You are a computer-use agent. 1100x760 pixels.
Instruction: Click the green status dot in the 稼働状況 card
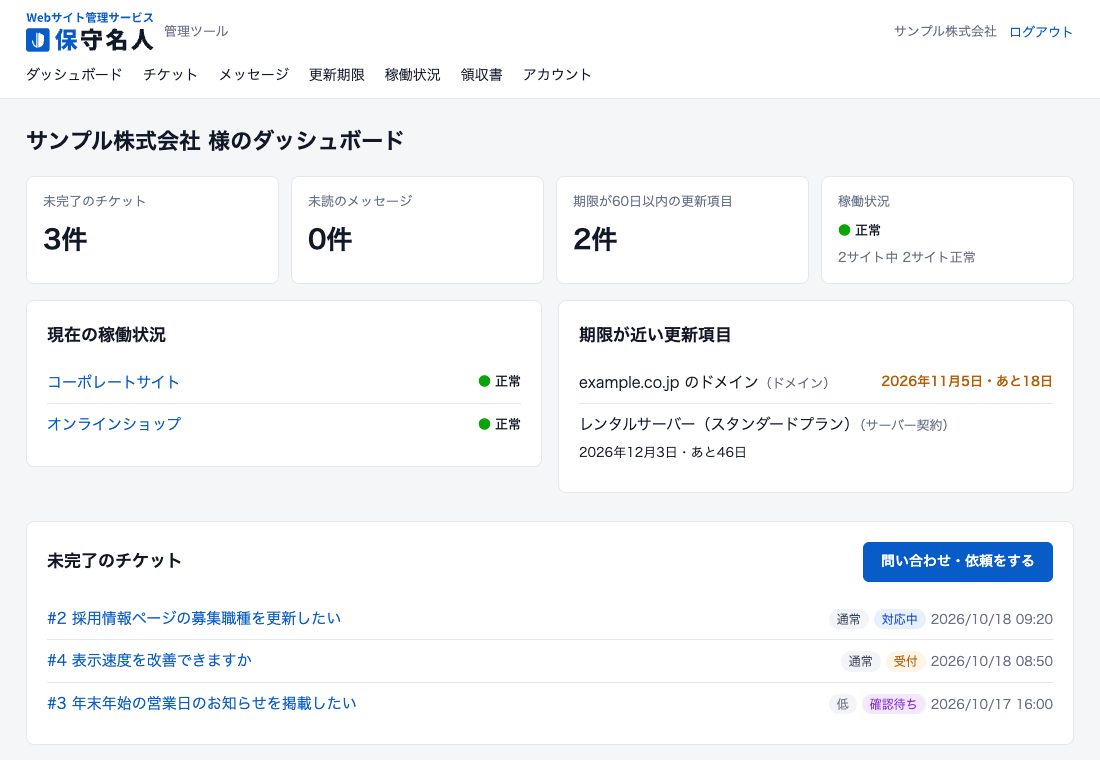[x=845, y=230]
